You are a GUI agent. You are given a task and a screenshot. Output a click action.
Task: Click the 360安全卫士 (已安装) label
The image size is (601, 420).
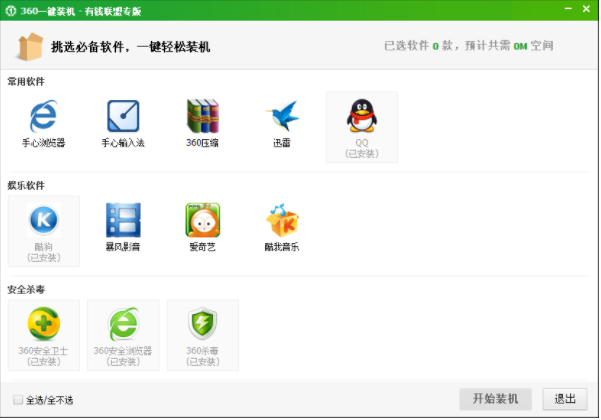tap(43, 356)
